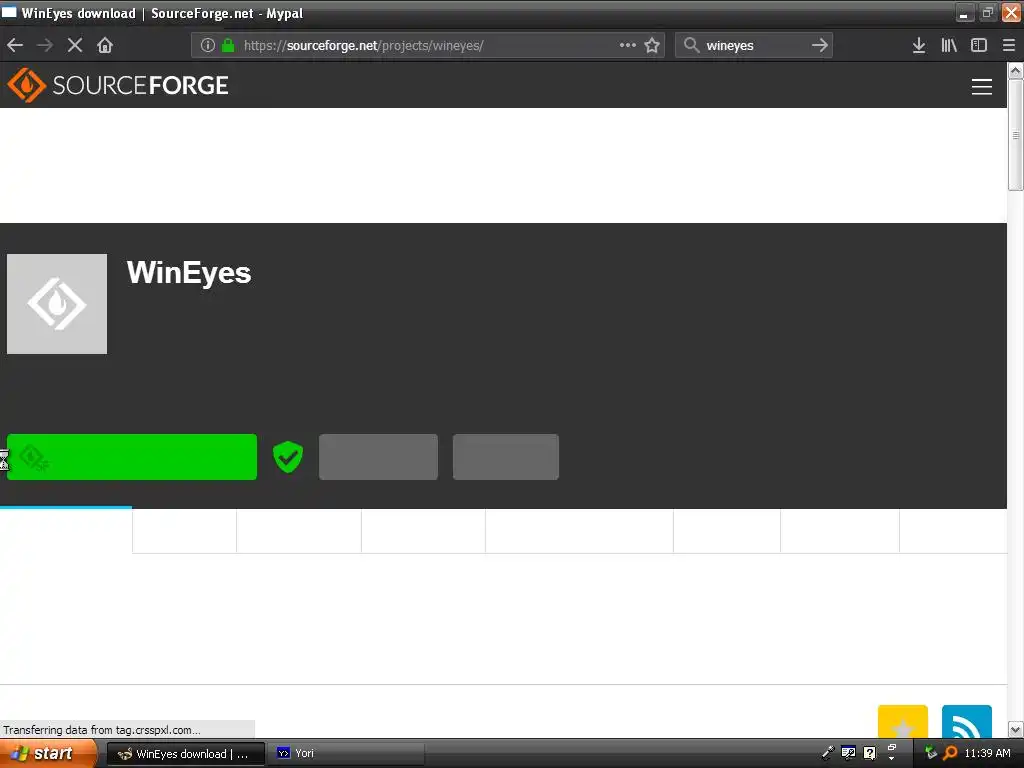Click the green shield checkmark icon
This screenshot has width=1024, height=768.
pyautogui.click(x=287, y=456)
